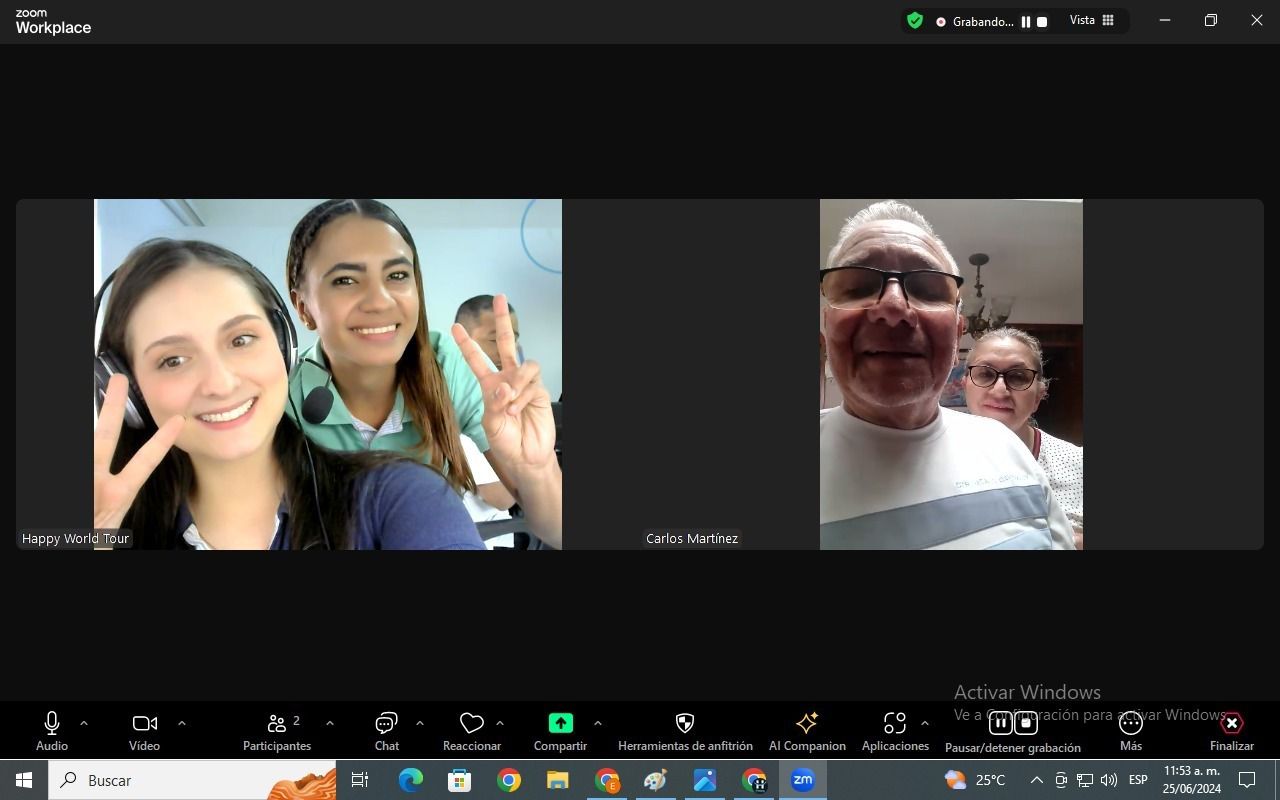Select the Happy World Tour video tile

[x=328, y=374]
